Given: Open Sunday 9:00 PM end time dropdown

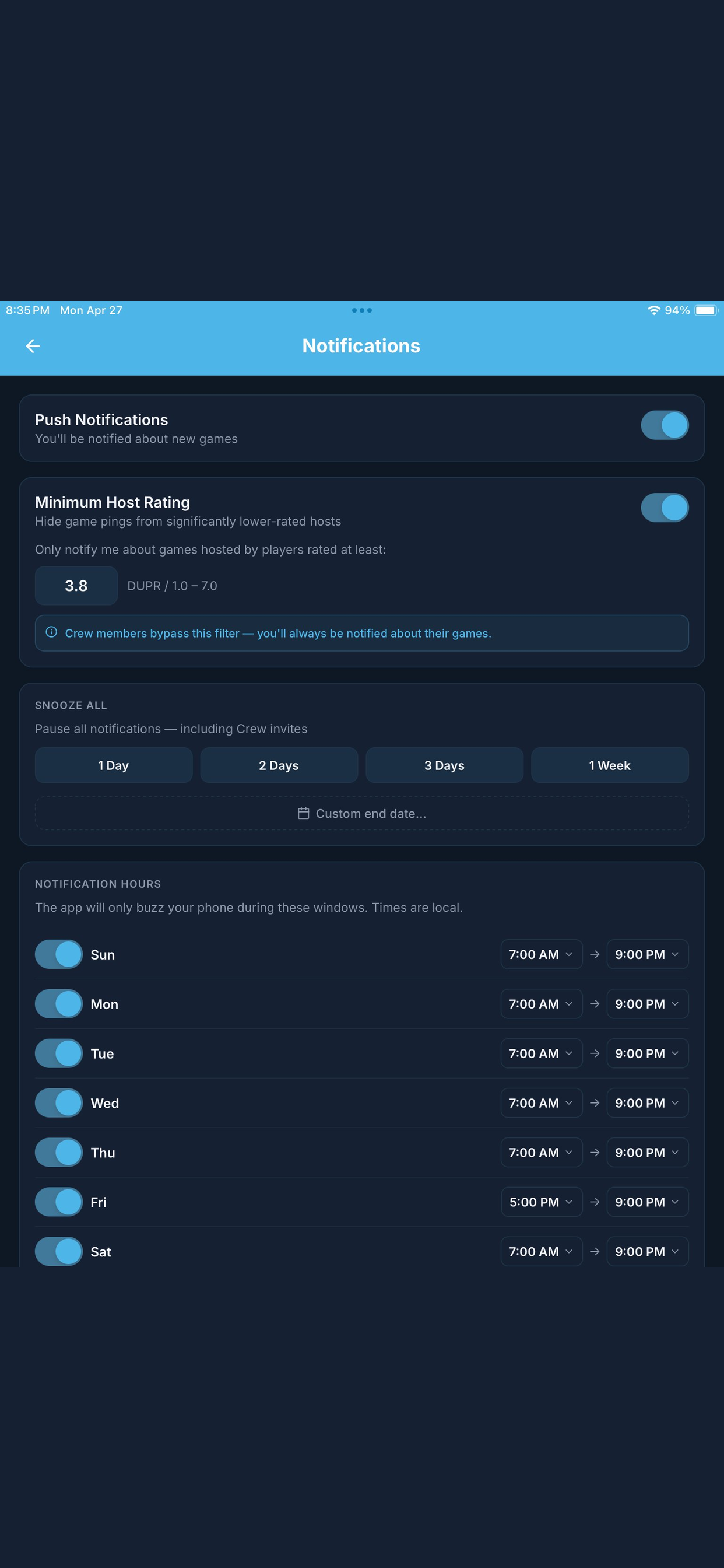Looking at the screenshot, I should click(647, 954).
